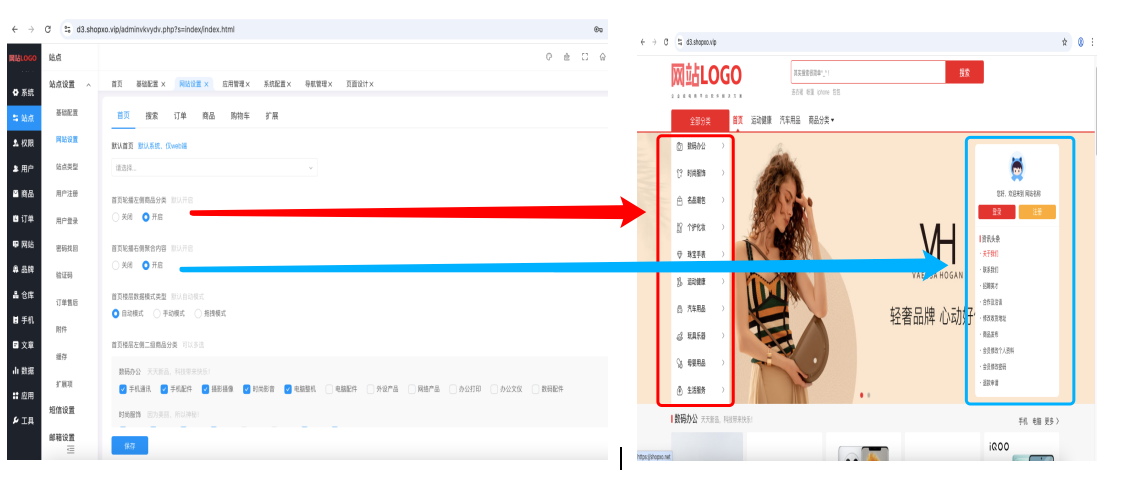Reload the storefront browser page
This screenshot has height=498, width=1140.
(x=666, y=42)
